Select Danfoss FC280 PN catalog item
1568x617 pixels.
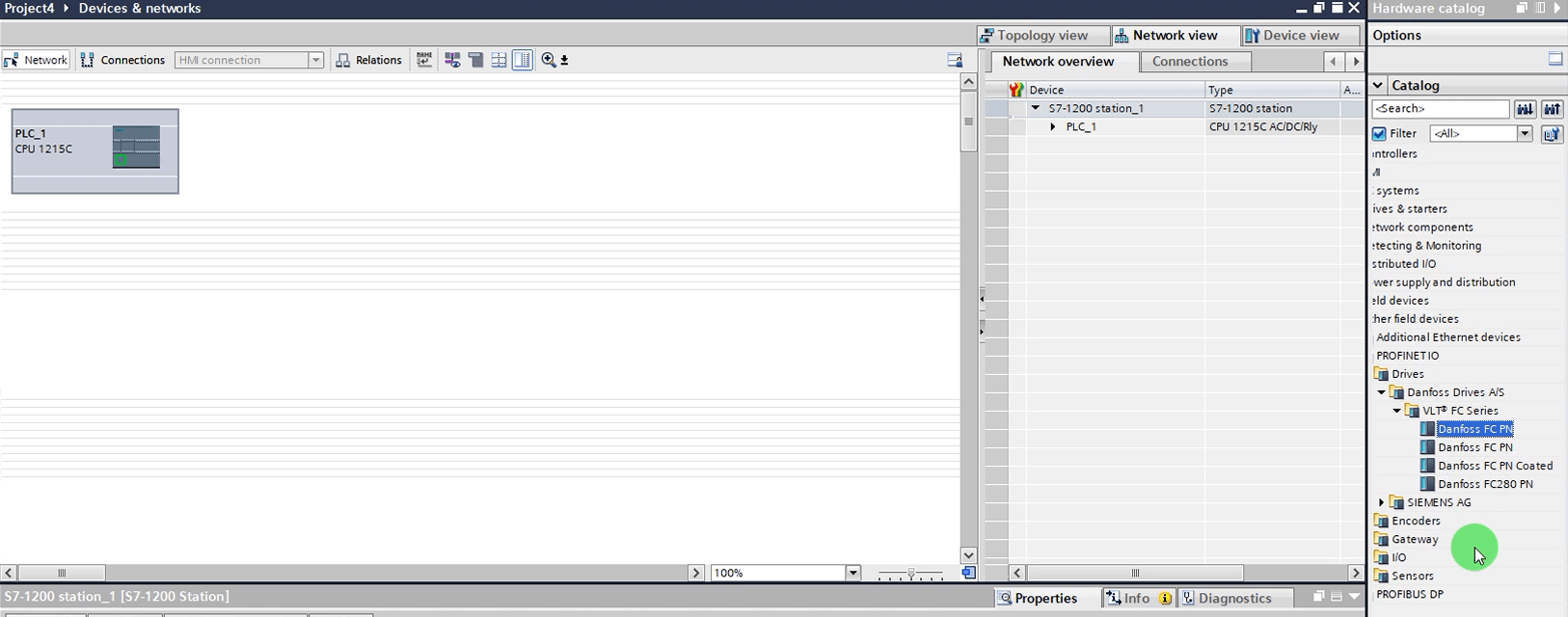tap(1484, 484)
